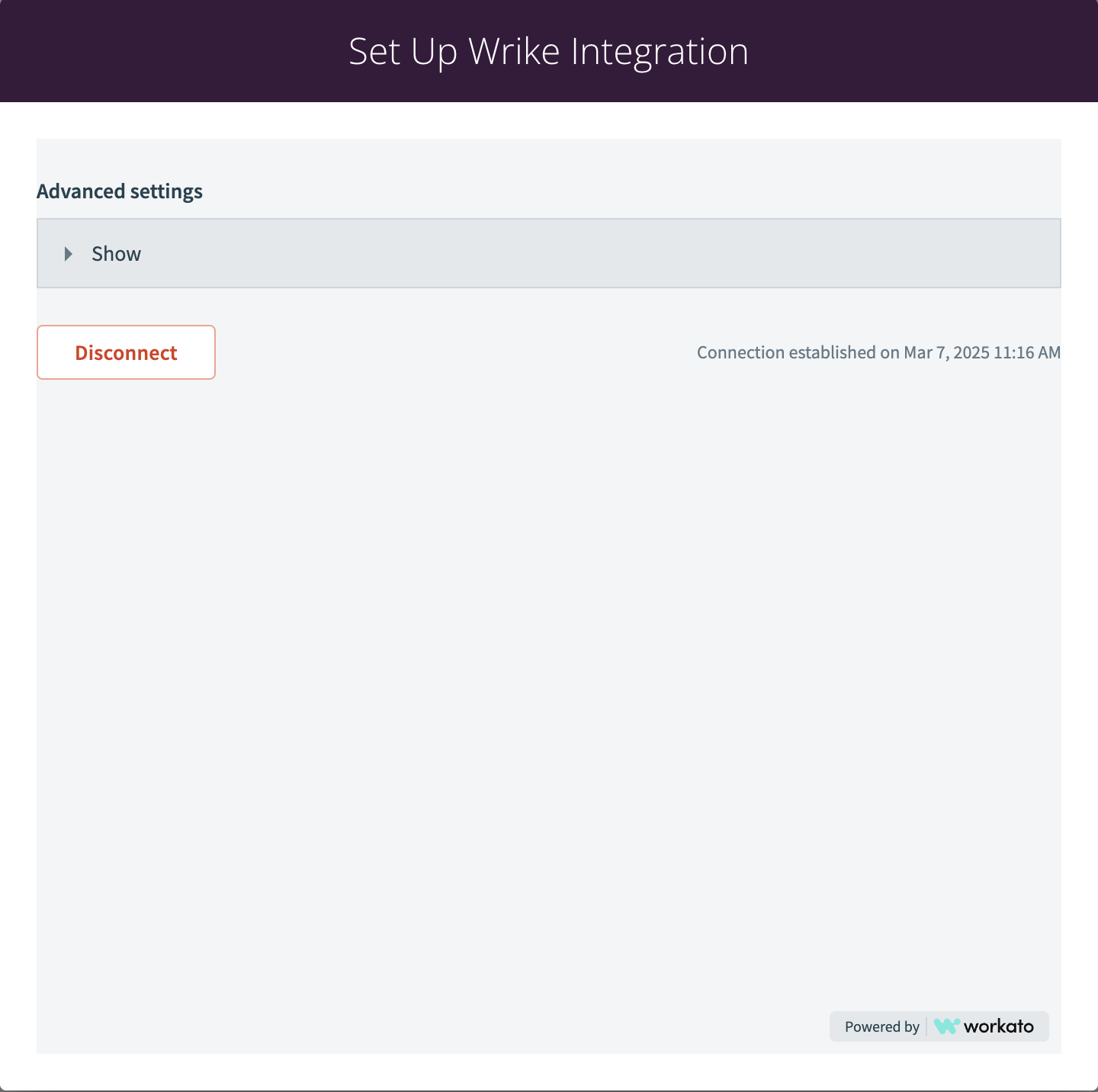The height and width of the screenshot is (1092, 1098).
Task: Click the "Powered by" text
Action: point(882,1026)
